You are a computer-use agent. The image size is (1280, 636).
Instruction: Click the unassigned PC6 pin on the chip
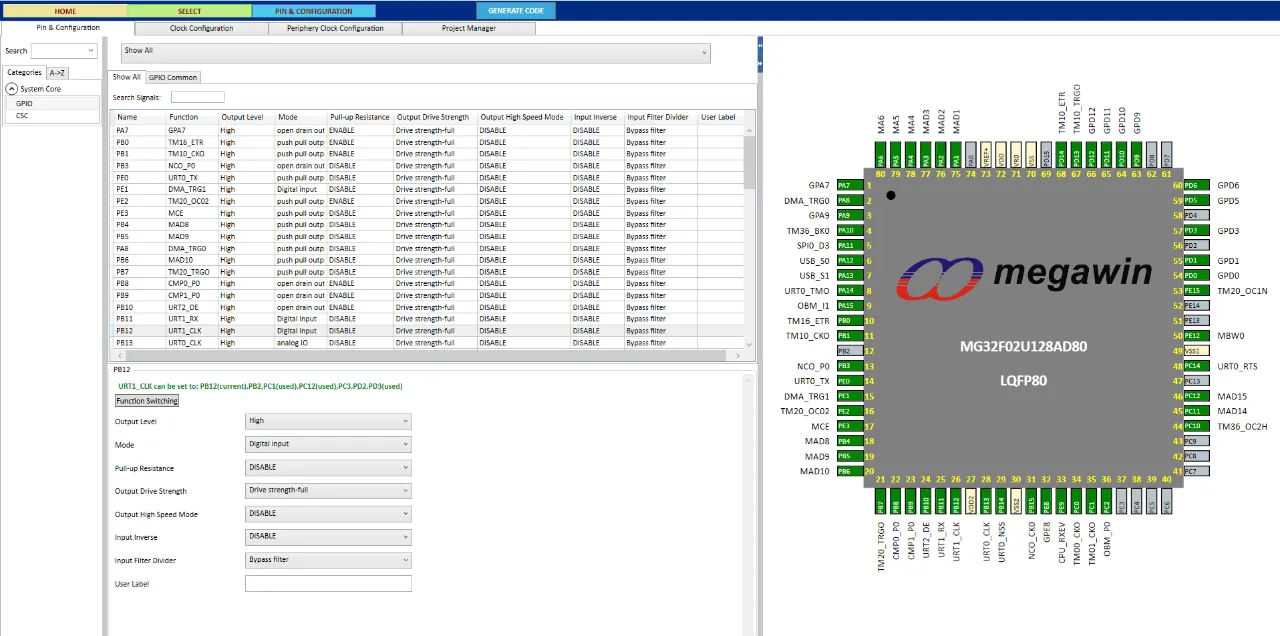coord(1167,501)
